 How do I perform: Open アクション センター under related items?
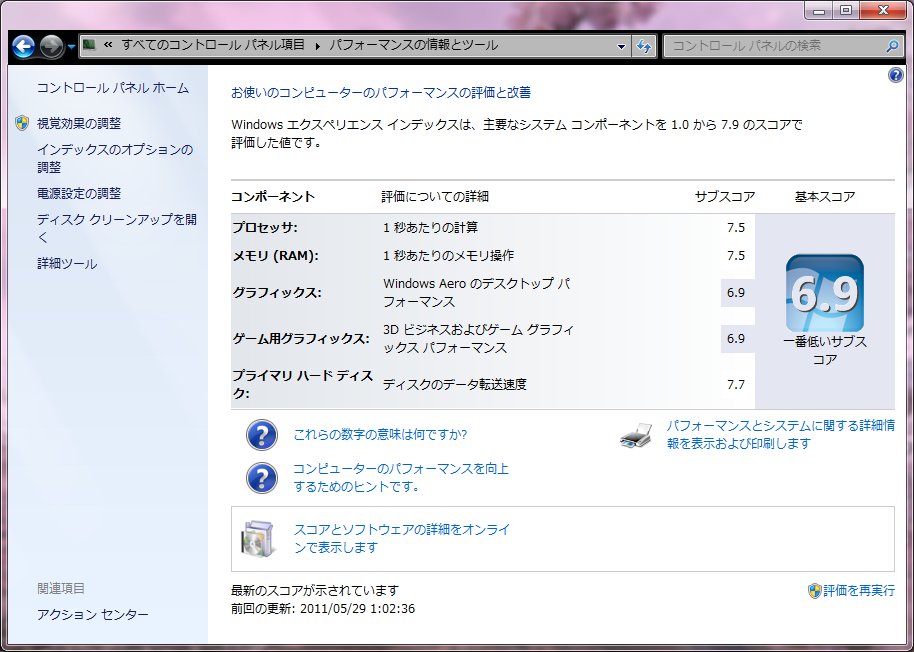coord(93,614)
